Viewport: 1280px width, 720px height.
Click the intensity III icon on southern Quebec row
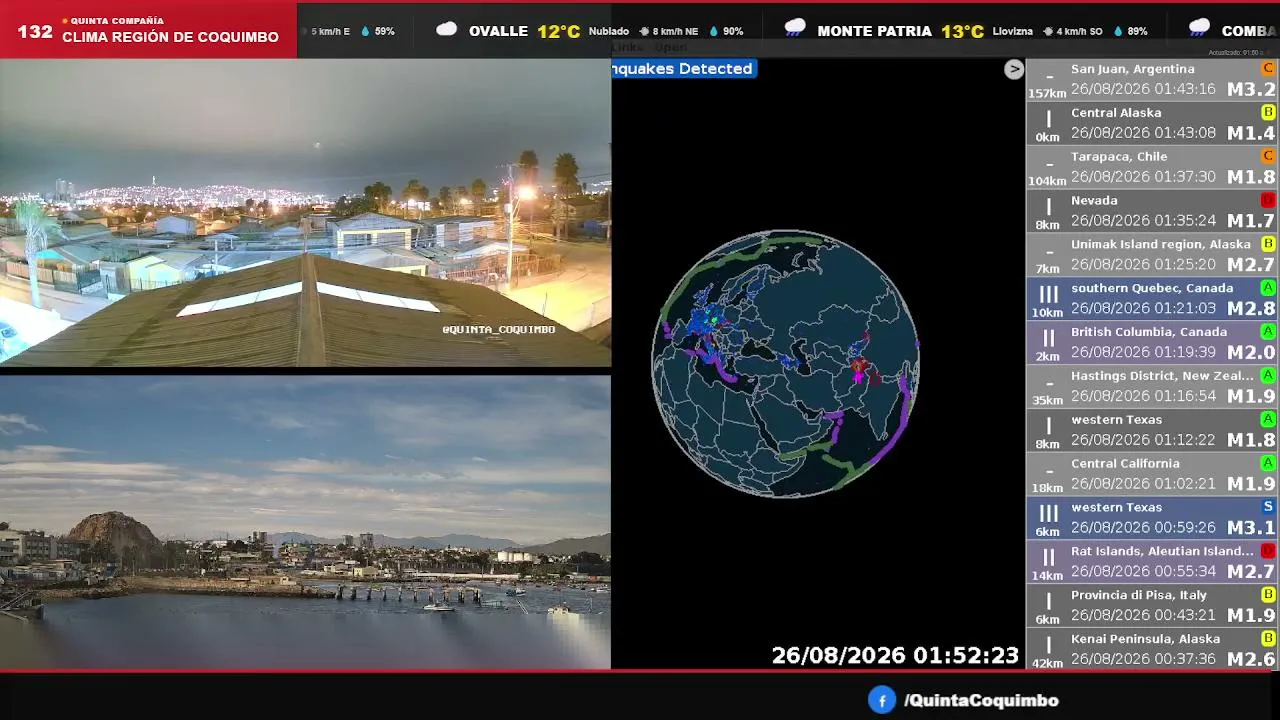1048,295
